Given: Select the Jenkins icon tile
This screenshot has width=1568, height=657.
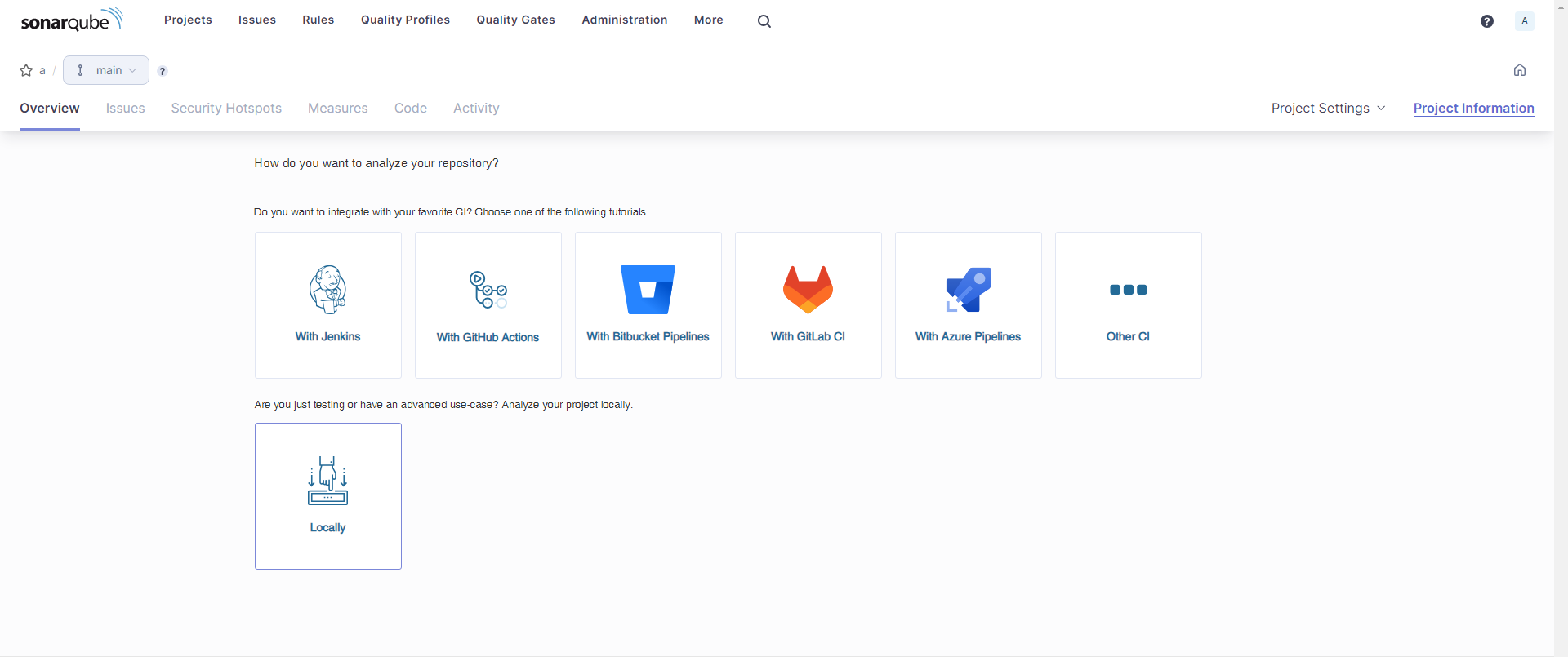Looking at the screenshot, I should coord(328,289).
